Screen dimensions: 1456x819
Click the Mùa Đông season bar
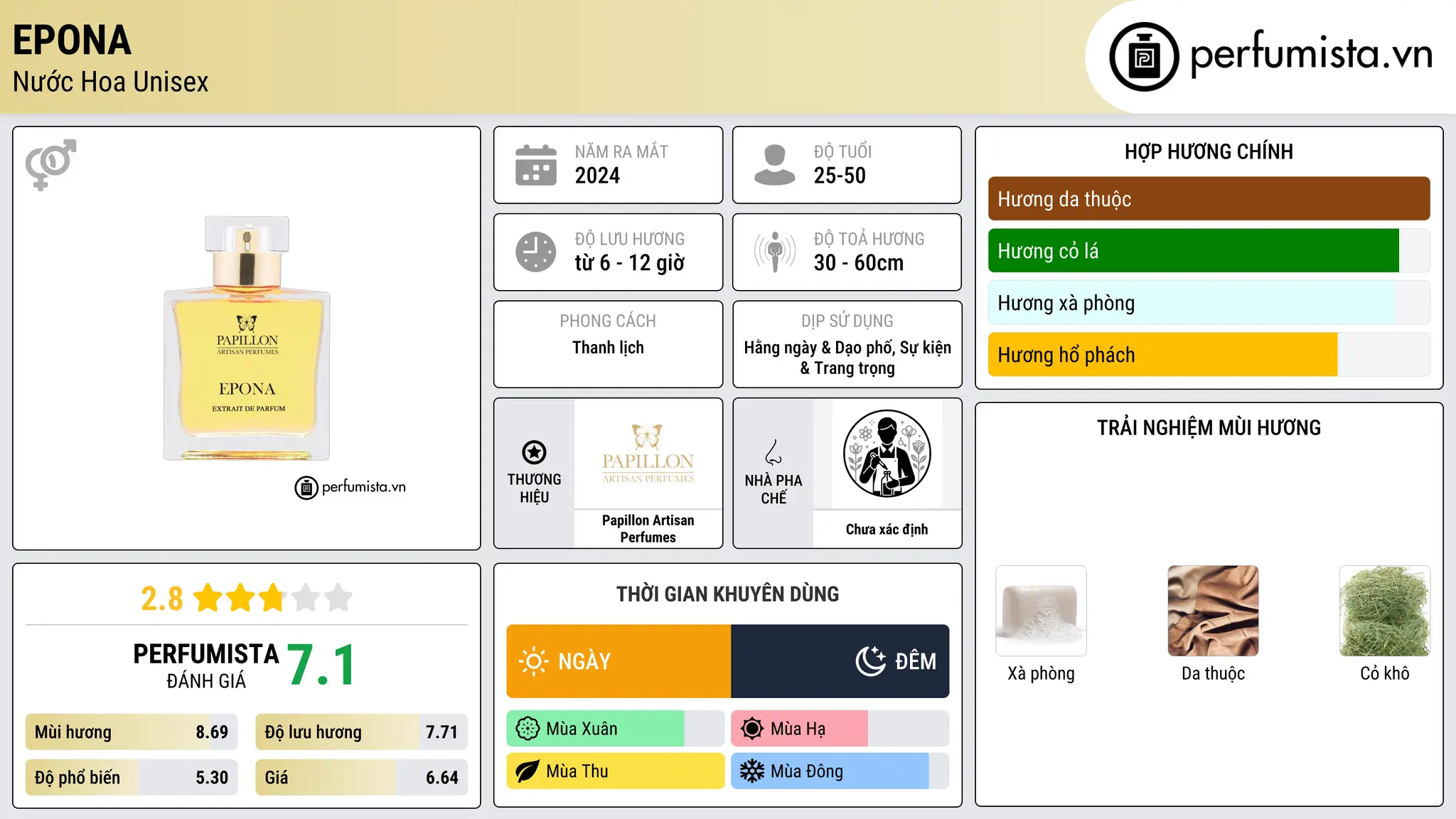coord(840,771)
